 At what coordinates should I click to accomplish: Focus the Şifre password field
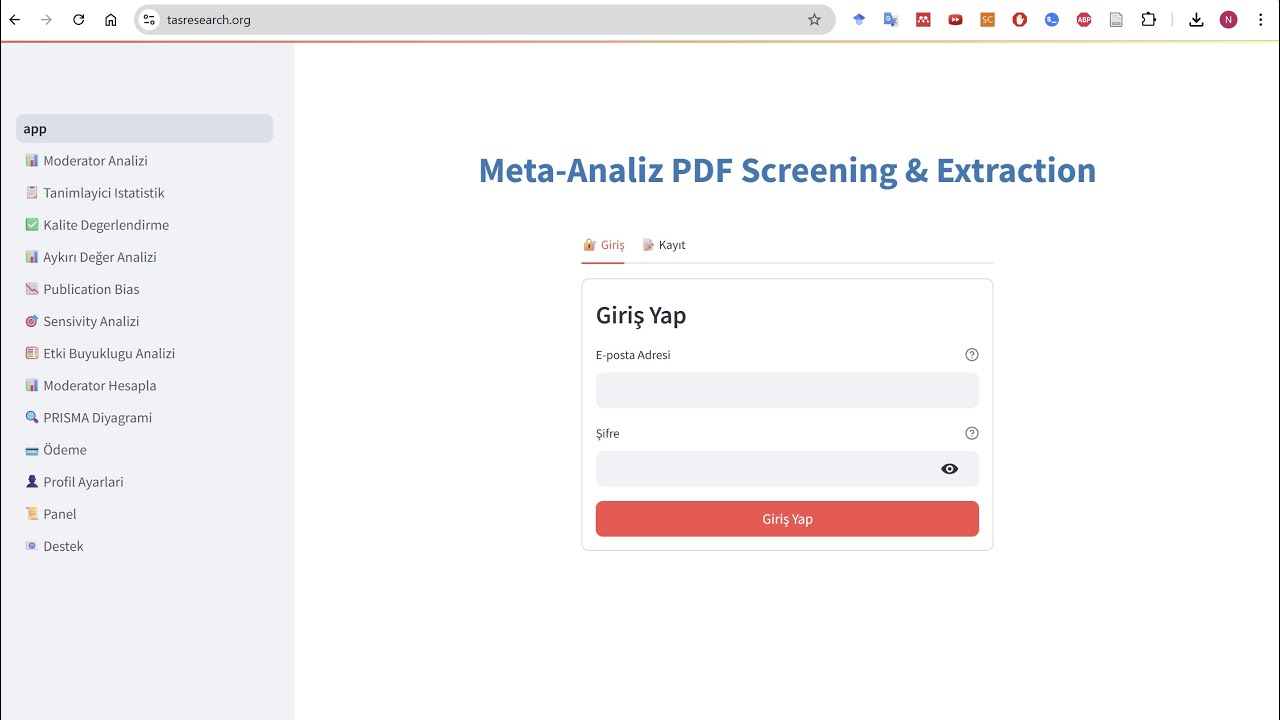tap(765, 469)
